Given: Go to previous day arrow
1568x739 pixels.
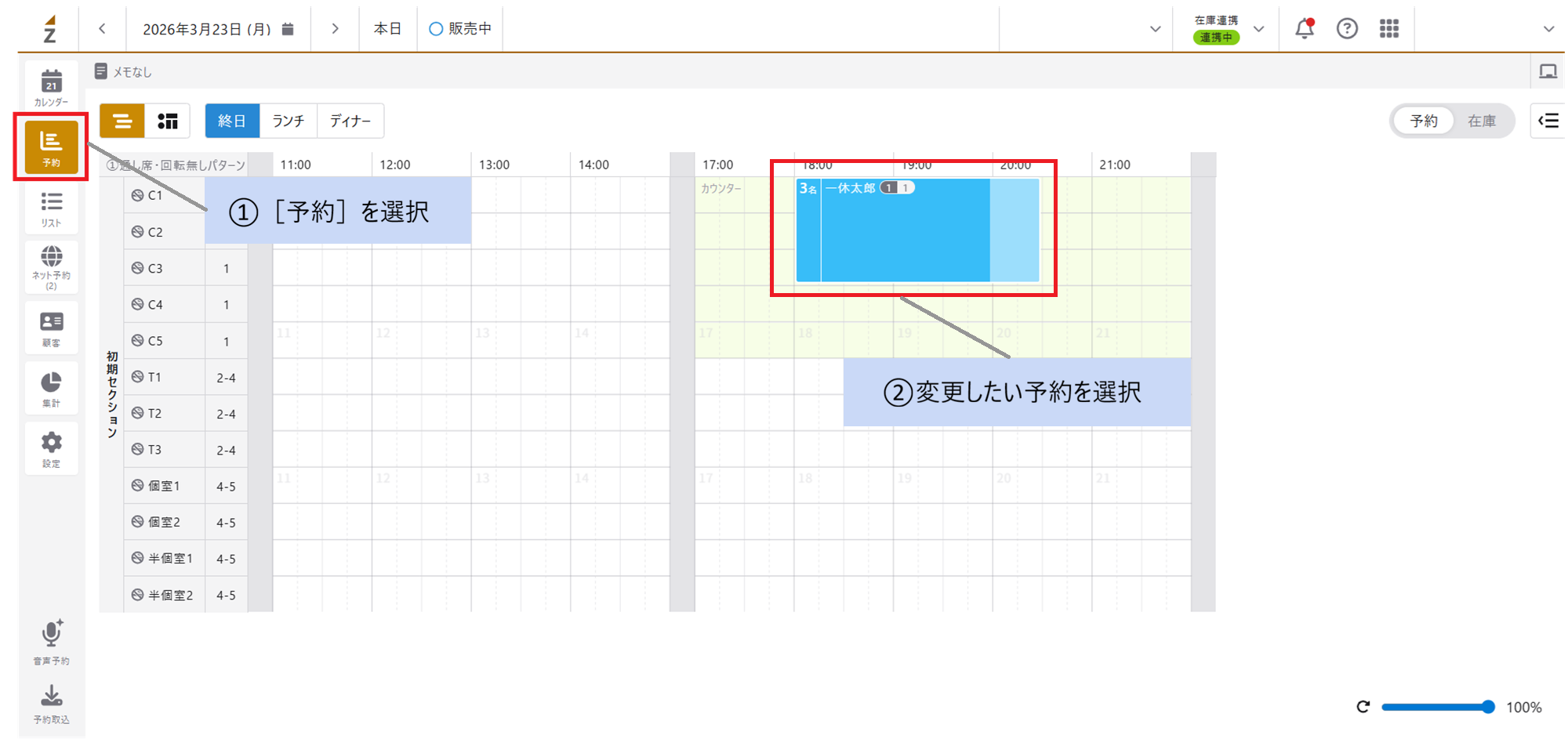Looking at the screenshot, I should click(102, 29).
